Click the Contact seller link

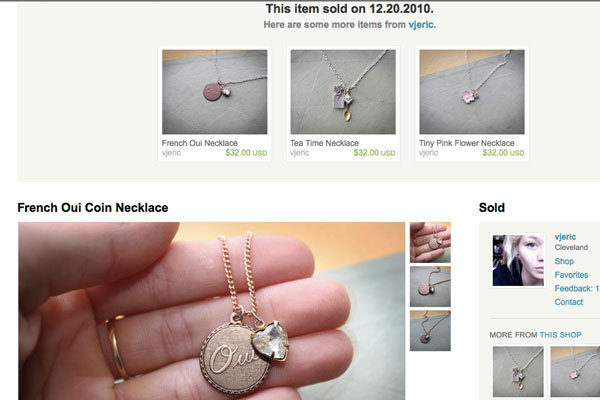pyautogui.click(x=569, y=302)
